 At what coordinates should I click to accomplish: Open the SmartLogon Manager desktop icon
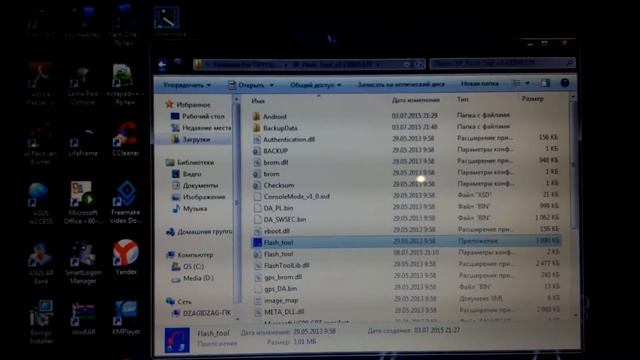[x=83, y=262]
